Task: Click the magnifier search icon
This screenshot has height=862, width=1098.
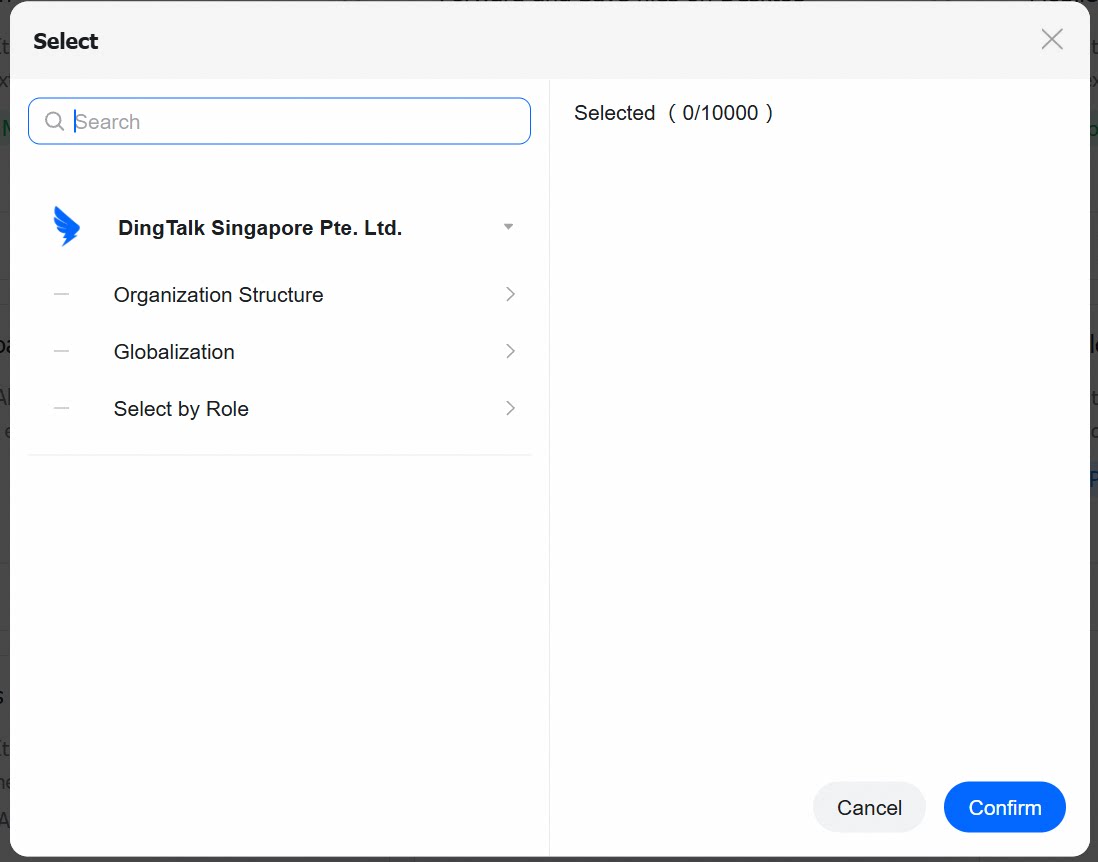Action: coord(54,121)
